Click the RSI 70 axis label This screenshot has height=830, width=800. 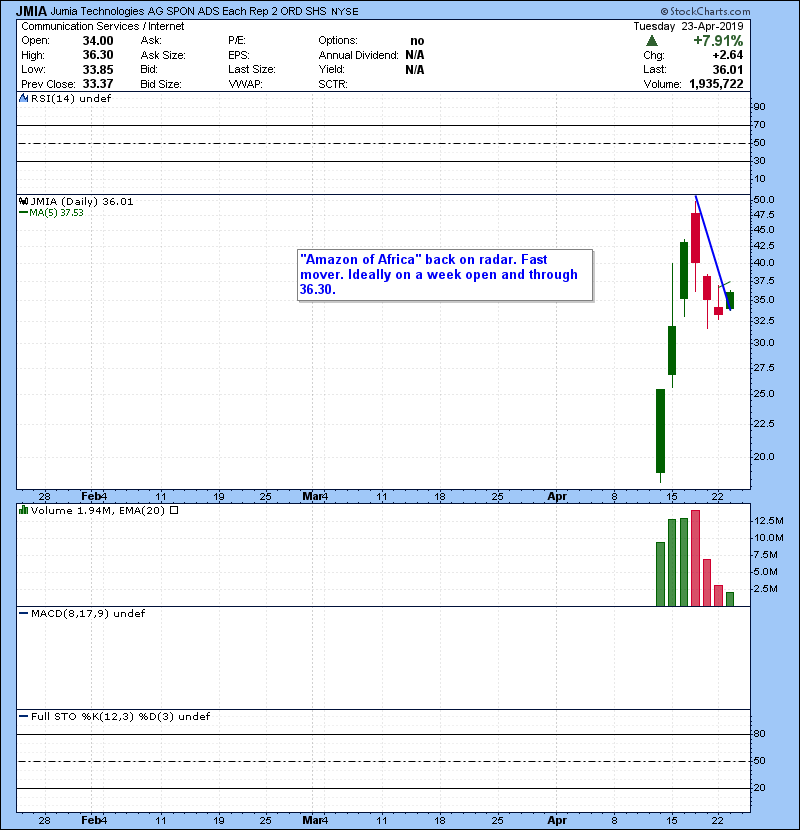point(759,124)
